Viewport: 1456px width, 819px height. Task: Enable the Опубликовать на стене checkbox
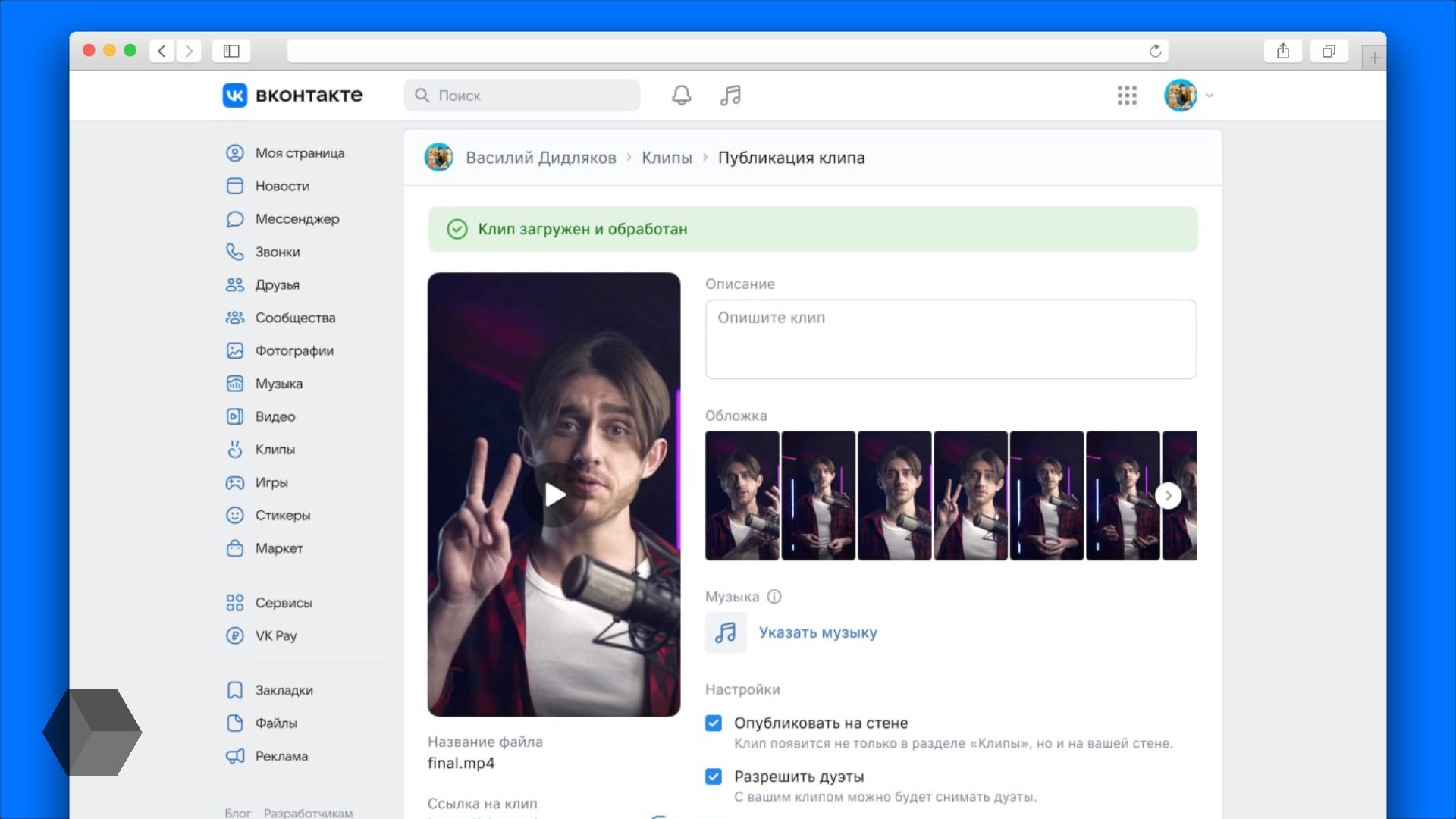click(x=714, y=723)
